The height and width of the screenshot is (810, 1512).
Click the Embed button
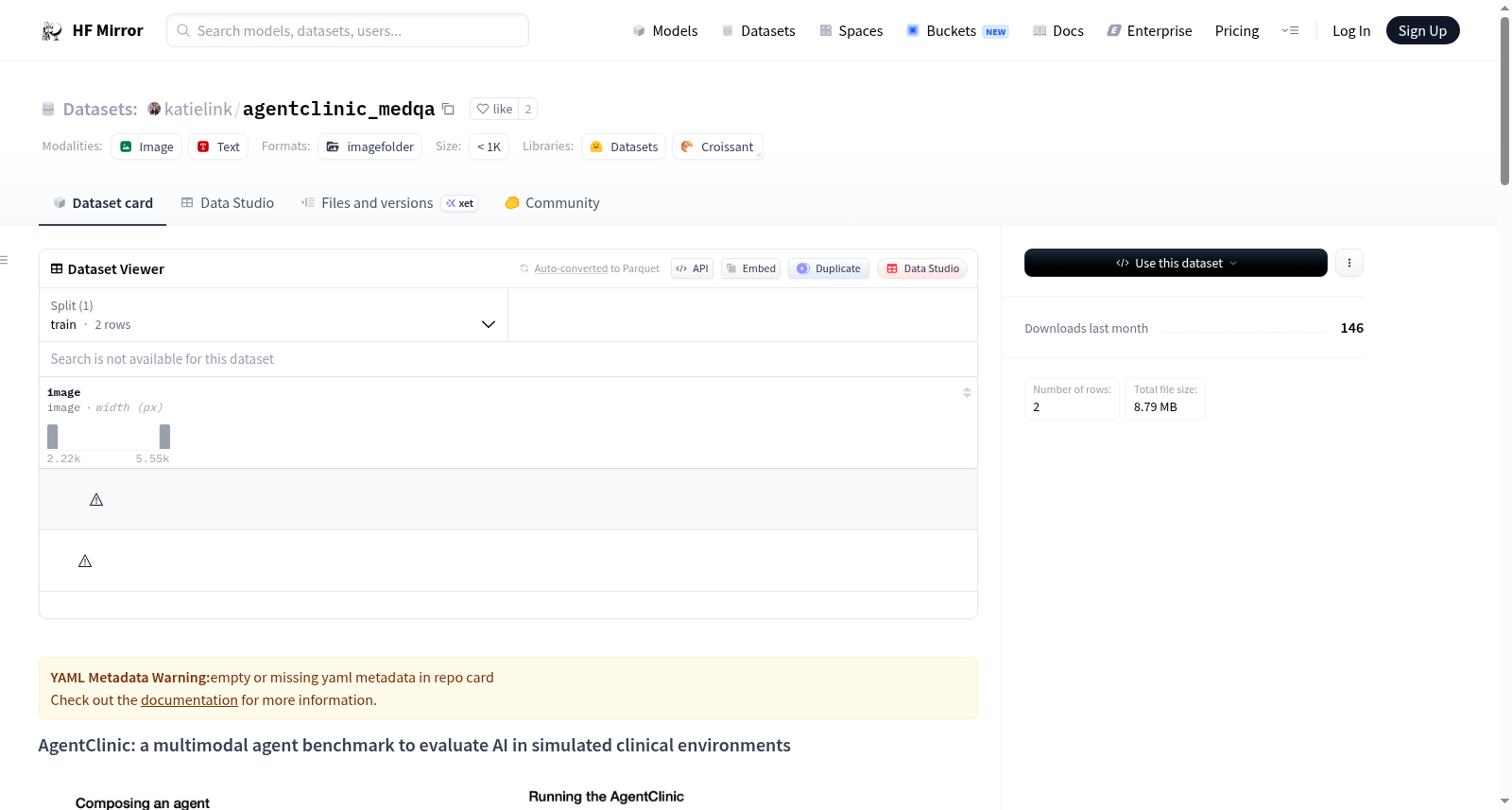click(751, 268)
